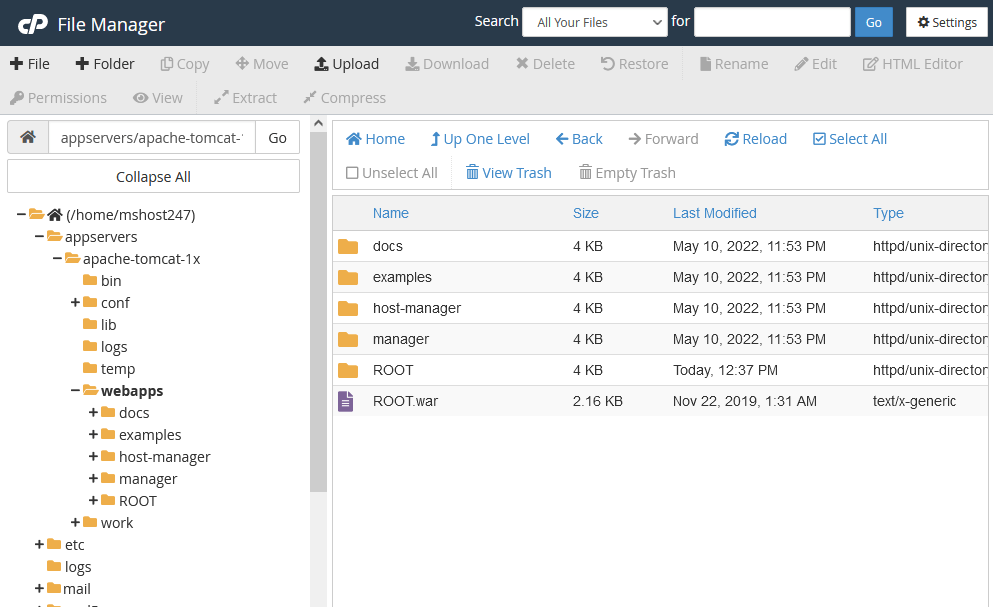Click Up One Level in the navigation bar
The height and width of the screenshot is (607, 993).
[x=479, y=139]
